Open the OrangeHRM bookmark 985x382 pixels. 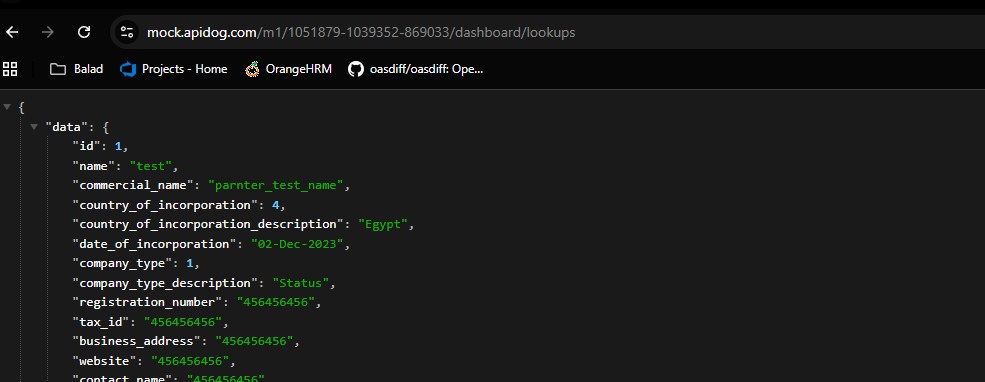point(288,69)
